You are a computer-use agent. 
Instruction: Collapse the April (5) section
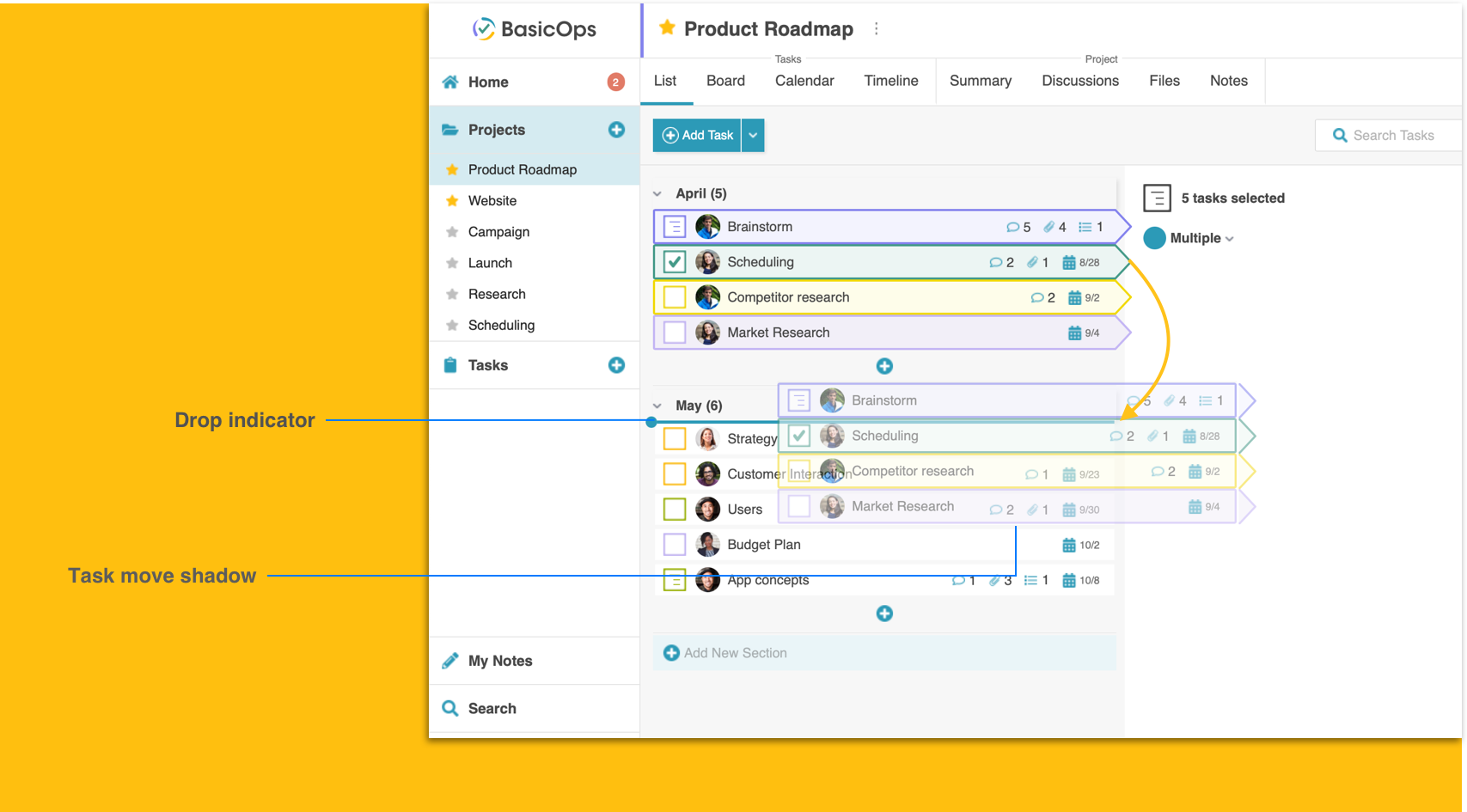657,194
